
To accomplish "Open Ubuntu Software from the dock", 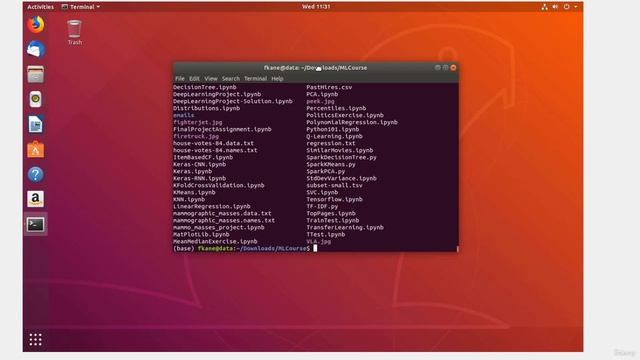I will pos(36,149).
